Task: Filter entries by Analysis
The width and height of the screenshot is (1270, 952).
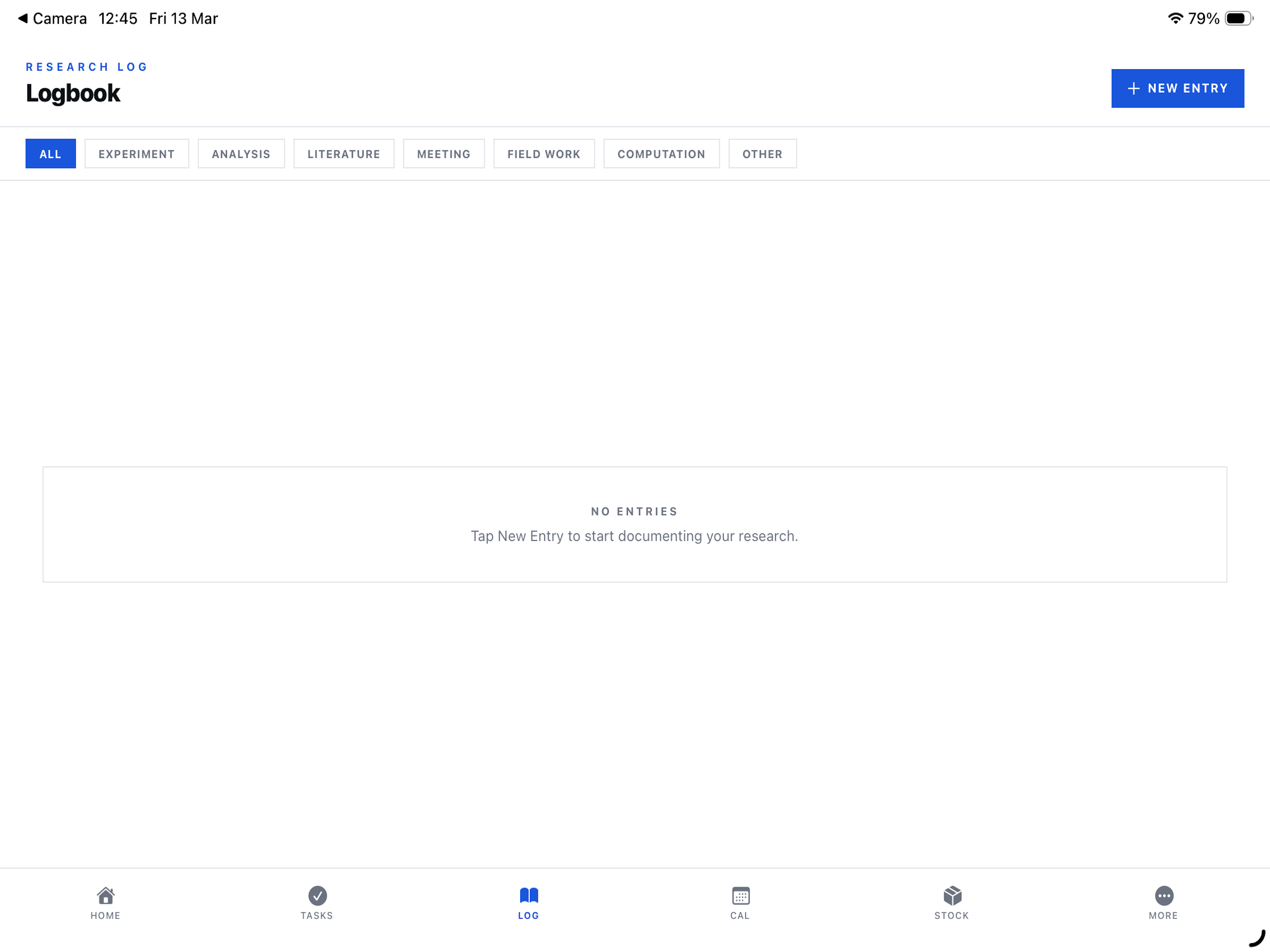Action: pos(241,154)
